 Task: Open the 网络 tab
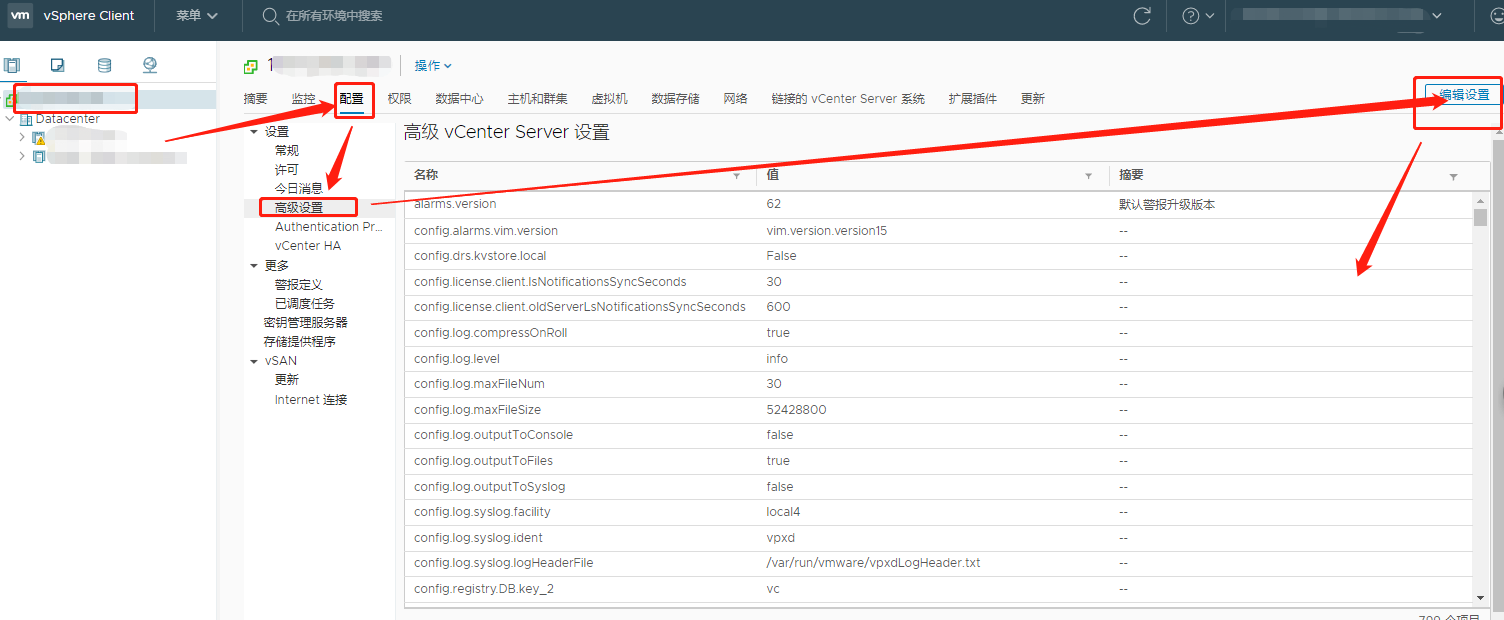click(x=735, y=99)
